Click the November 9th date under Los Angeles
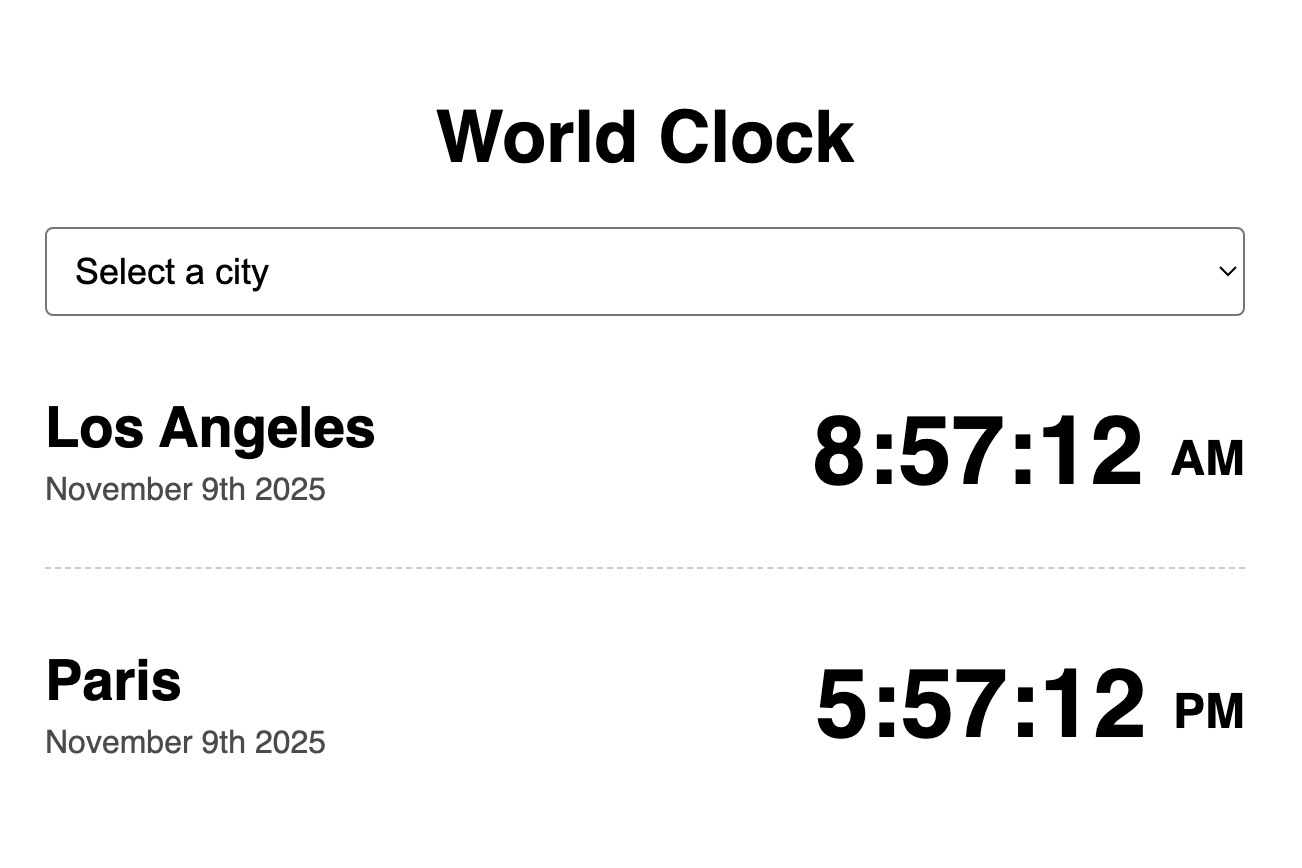Image resolution: width=1302 pixels, height=868 pixels. point(185,490)
